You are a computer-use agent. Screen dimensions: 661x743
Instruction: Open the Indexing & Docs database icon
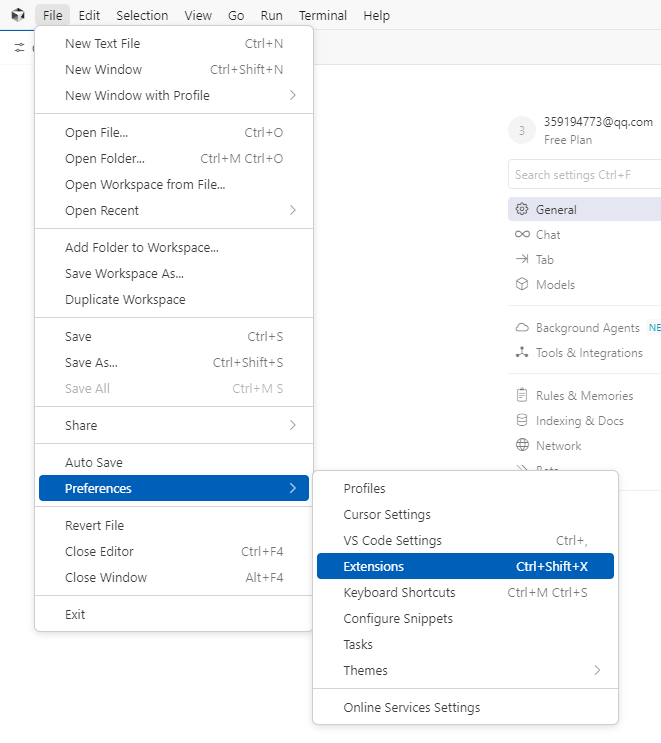[x=522, y=421]
